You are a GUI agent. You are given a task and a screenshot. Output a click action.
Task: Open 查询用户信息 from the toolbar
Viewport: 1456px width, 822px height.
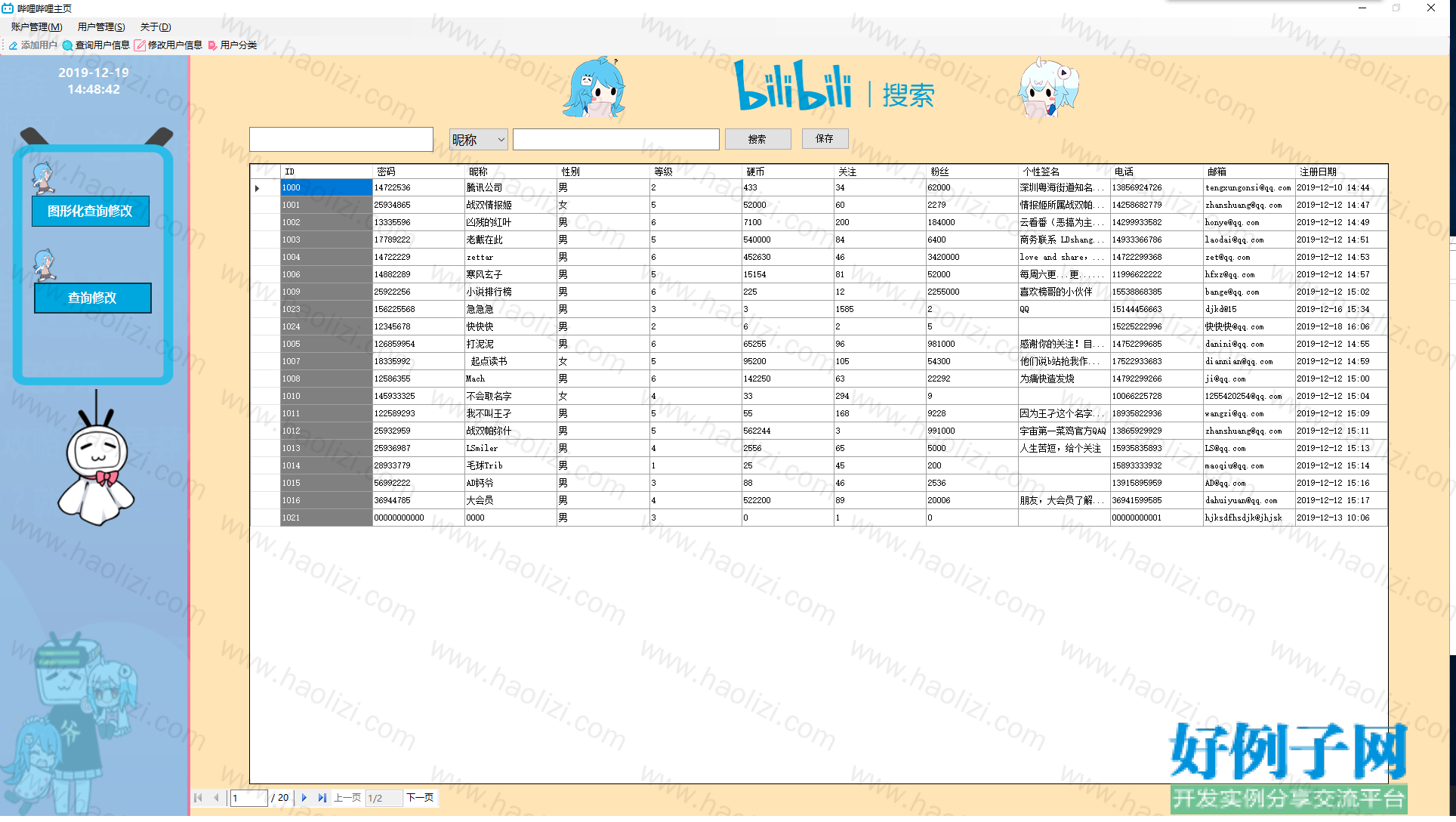[x=96, y=45]
